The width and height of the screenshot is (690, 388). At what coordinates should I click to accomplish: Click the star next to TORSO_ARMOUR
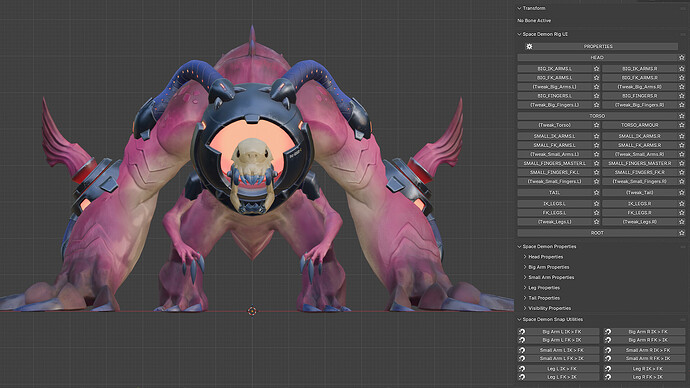682,125
